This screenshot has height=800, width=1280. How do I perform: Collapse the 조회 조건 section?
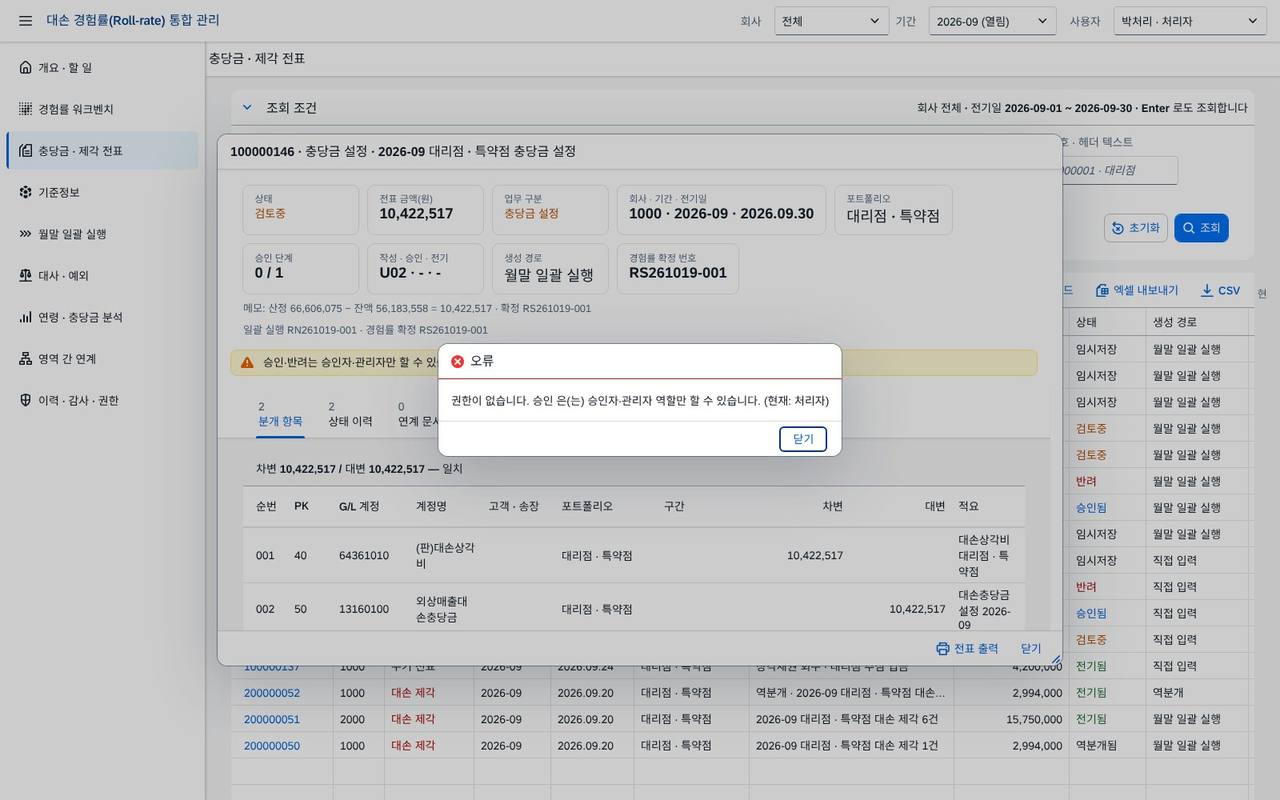tap(247, 108)
